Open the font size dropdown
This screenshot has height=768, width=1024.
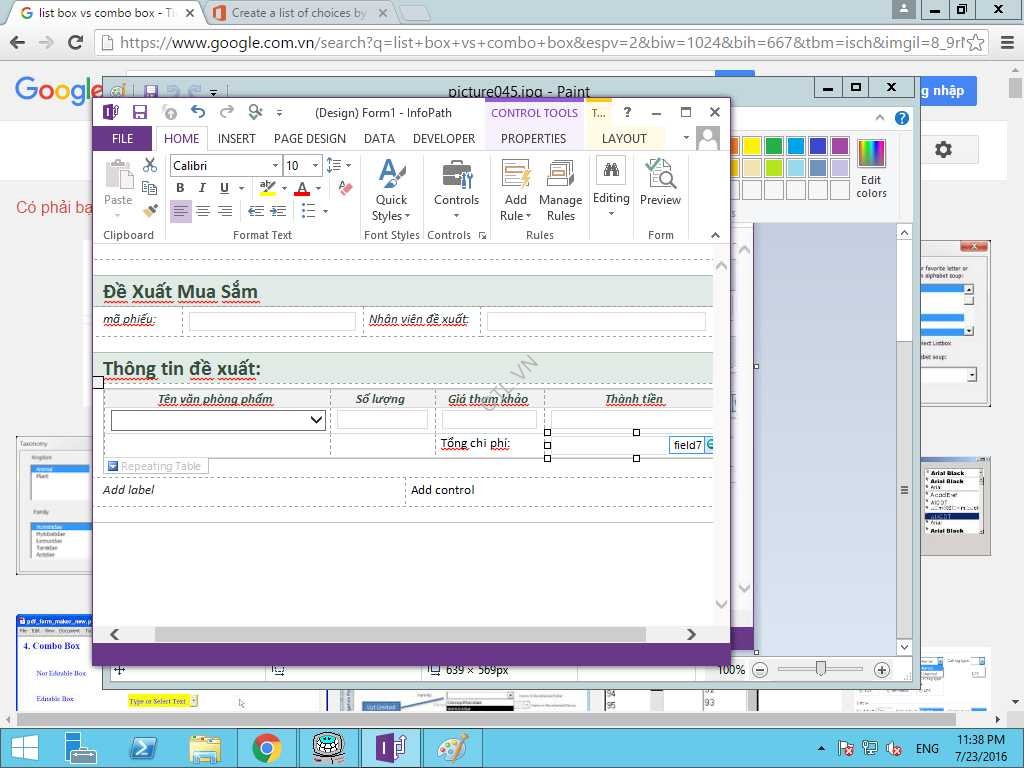[x=315, y=166]
